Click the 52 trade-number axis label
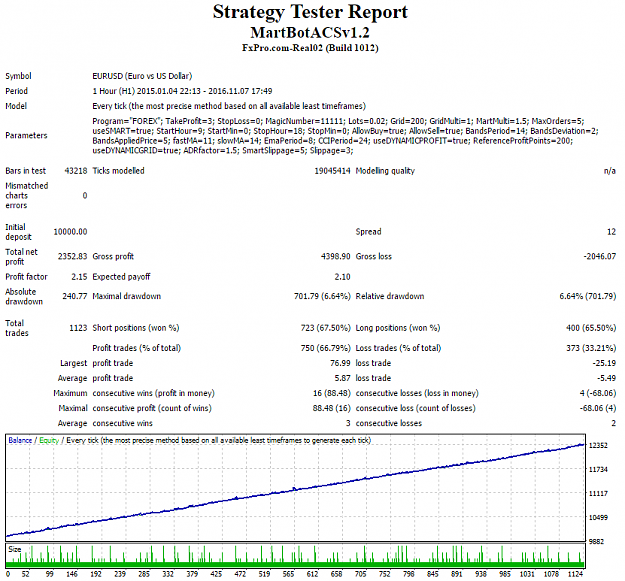This screenshot has width=625, height=581. pos(26,574)
